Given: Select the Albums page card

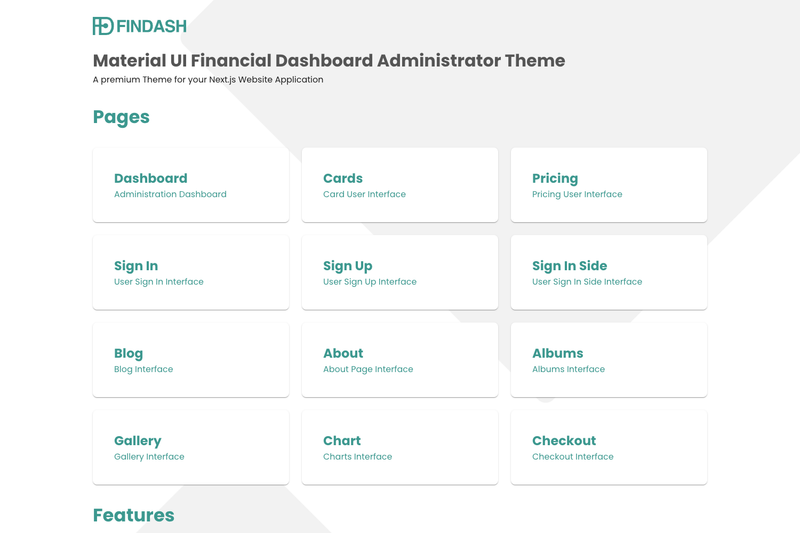Looking at the screenshot, I should (x=609, y=360).
